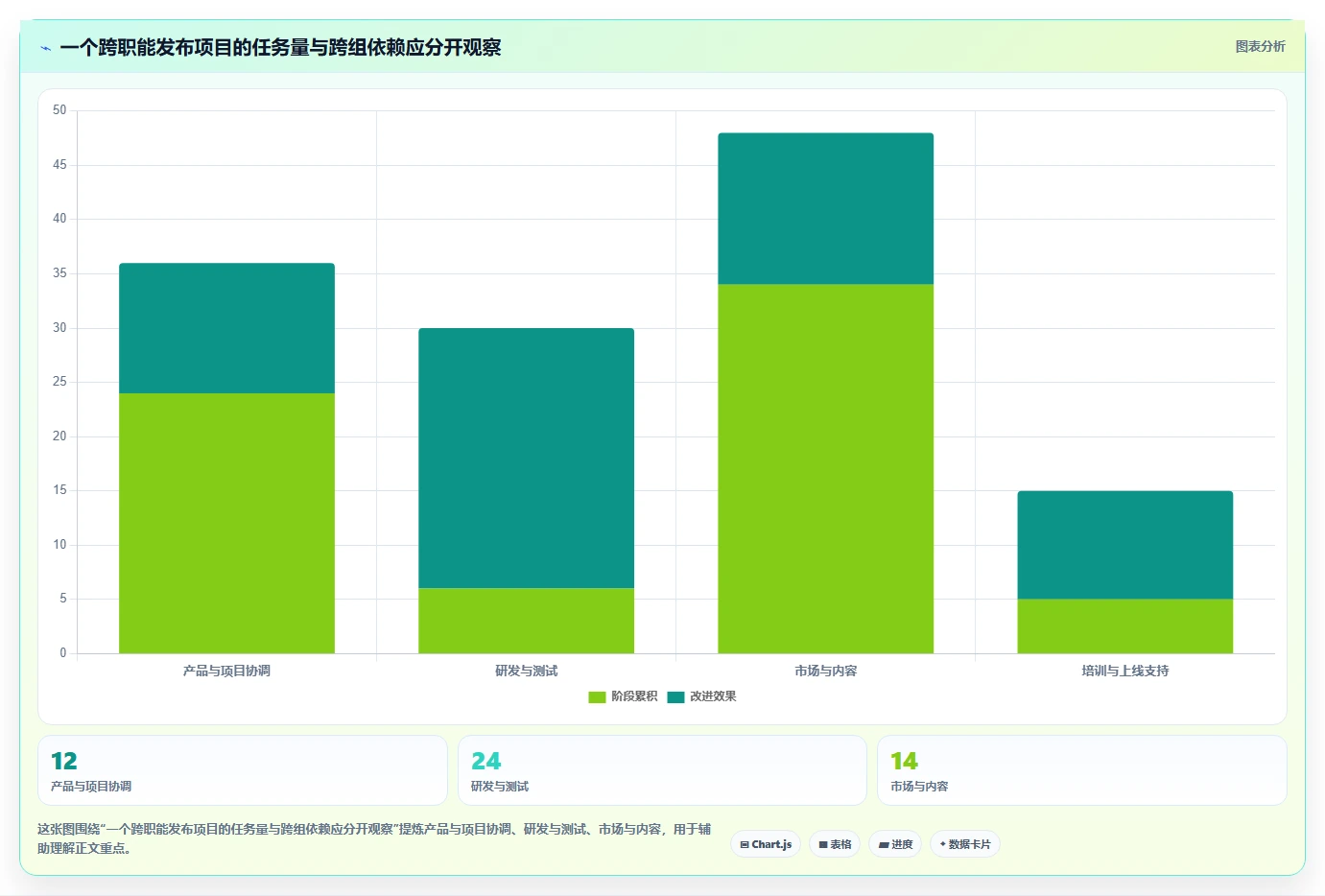Click teal 改进效果 bar for 市场与内容
Screen dimensions: 1325x896
(x=825, y=208)
